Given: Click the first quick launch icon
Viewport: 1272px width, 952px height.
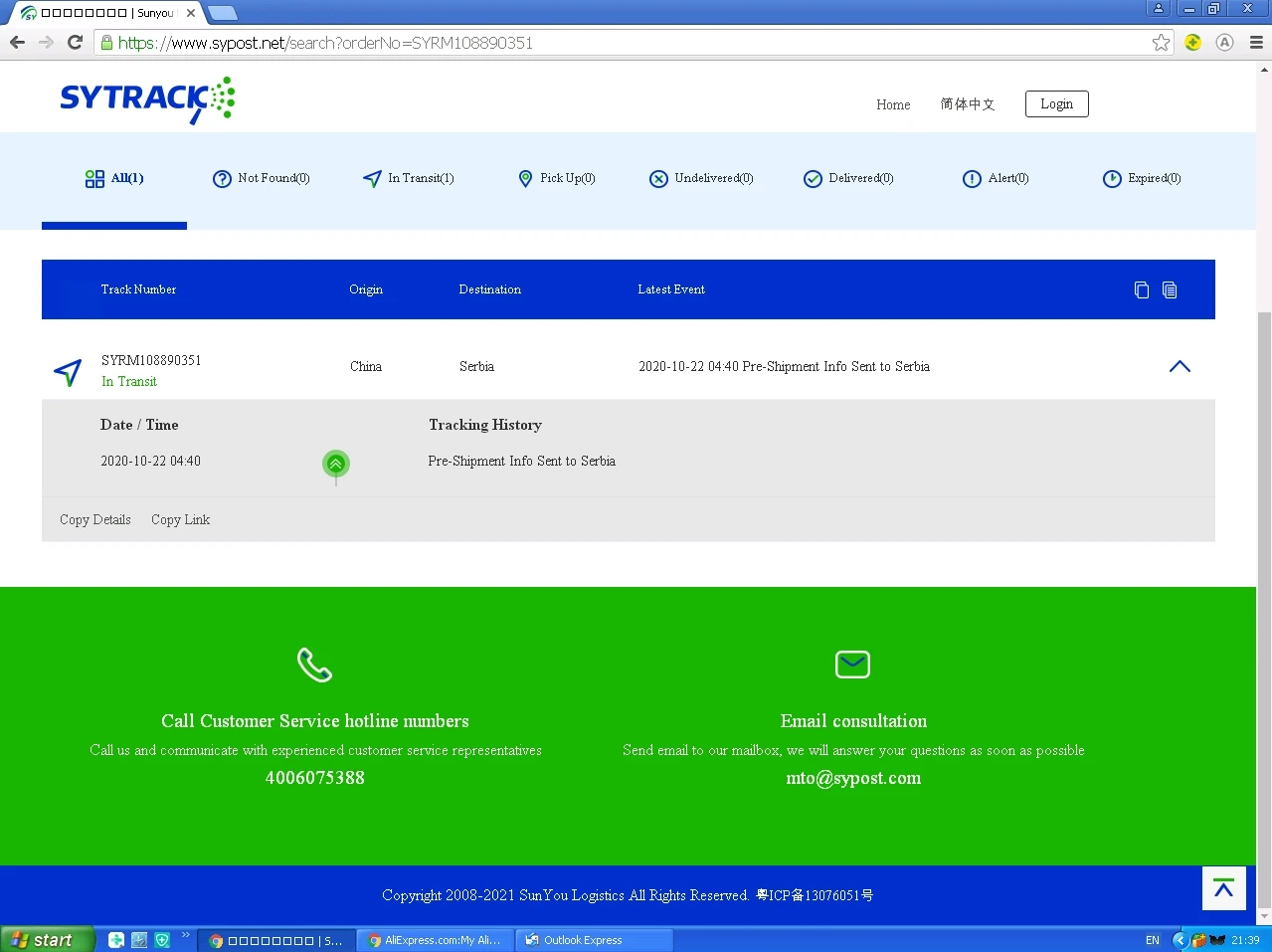Looking at the screenshot, I should click(116, 940).
